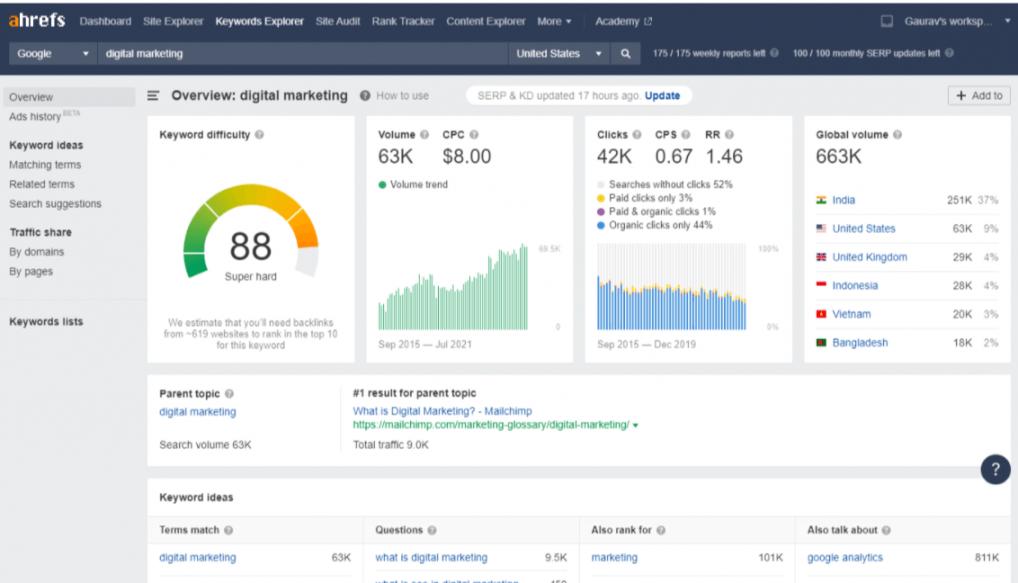The height and width of the screenshot is (583, 1018).
Task: Click the hamburger menu icon beside Overview
Action: (155, 96)
